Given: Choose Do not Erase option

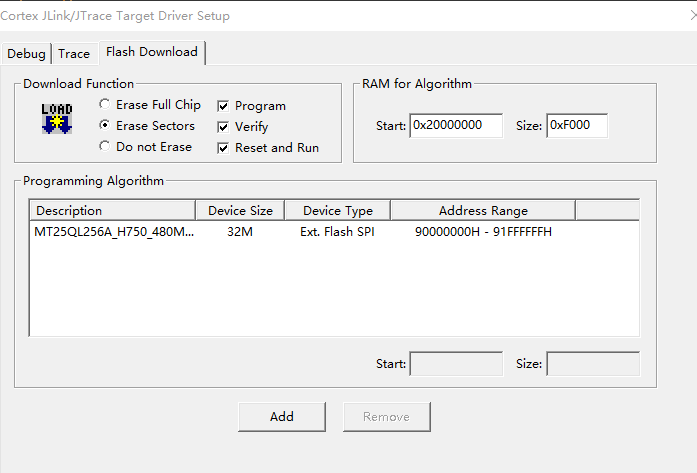Looking at the screenshot, I should pyautogui.click(x=105, y=147).
